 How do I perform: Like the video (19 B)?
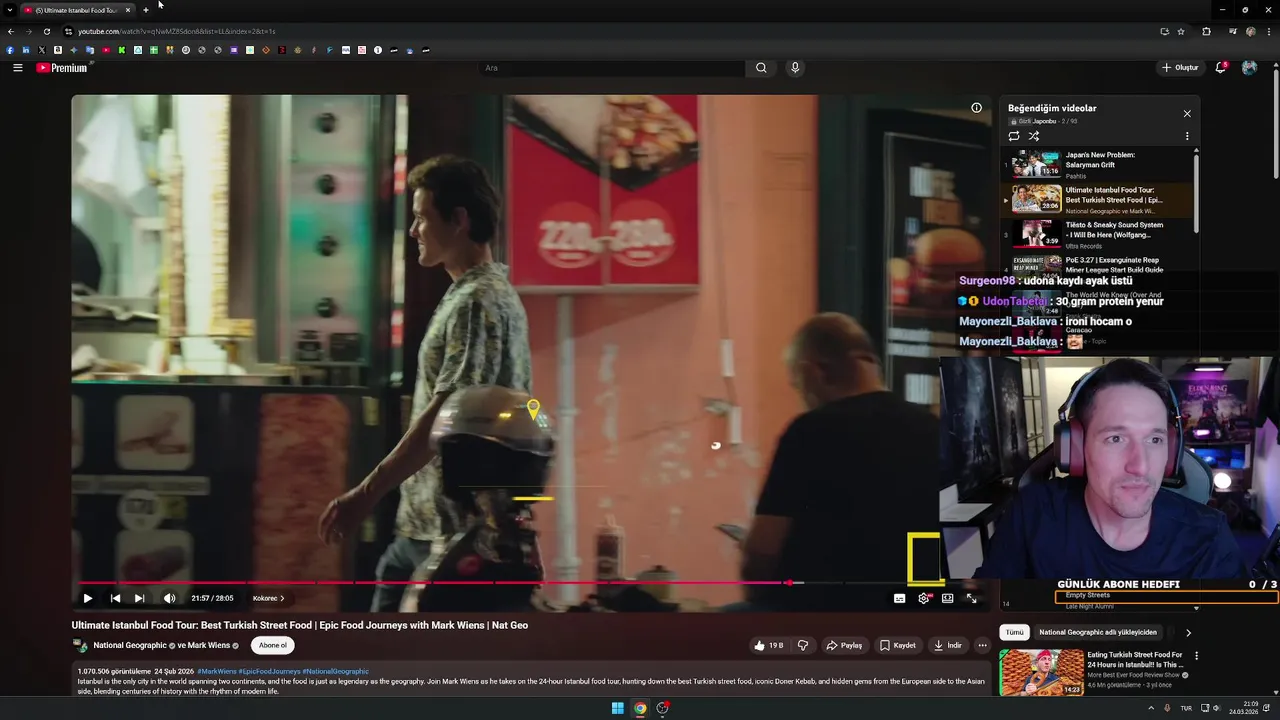coord(769,645)
